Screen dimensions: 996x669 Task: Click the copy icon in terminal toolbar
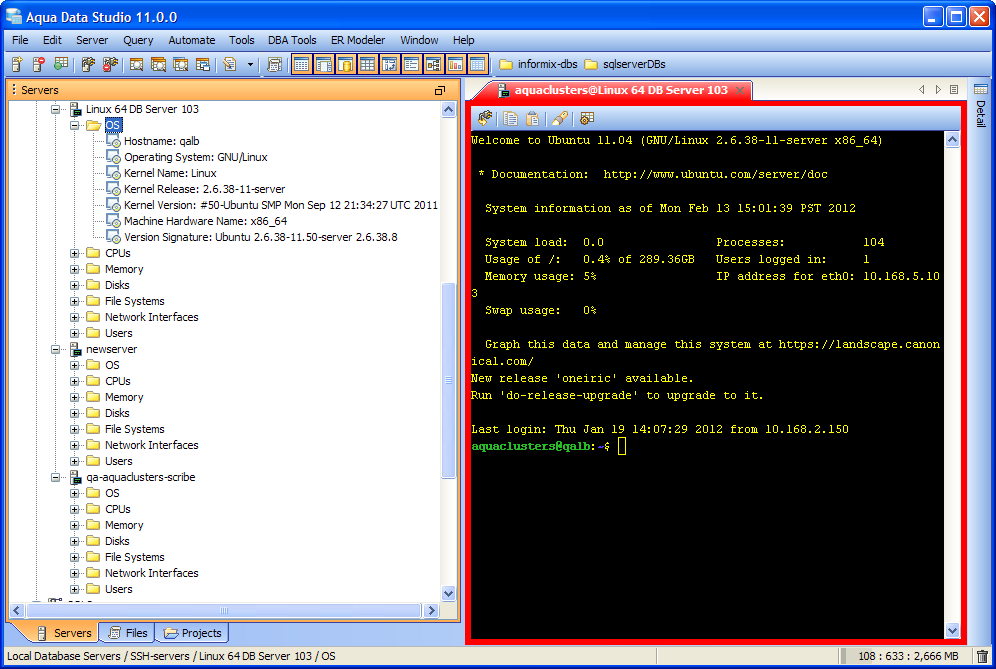click(510, 118)
